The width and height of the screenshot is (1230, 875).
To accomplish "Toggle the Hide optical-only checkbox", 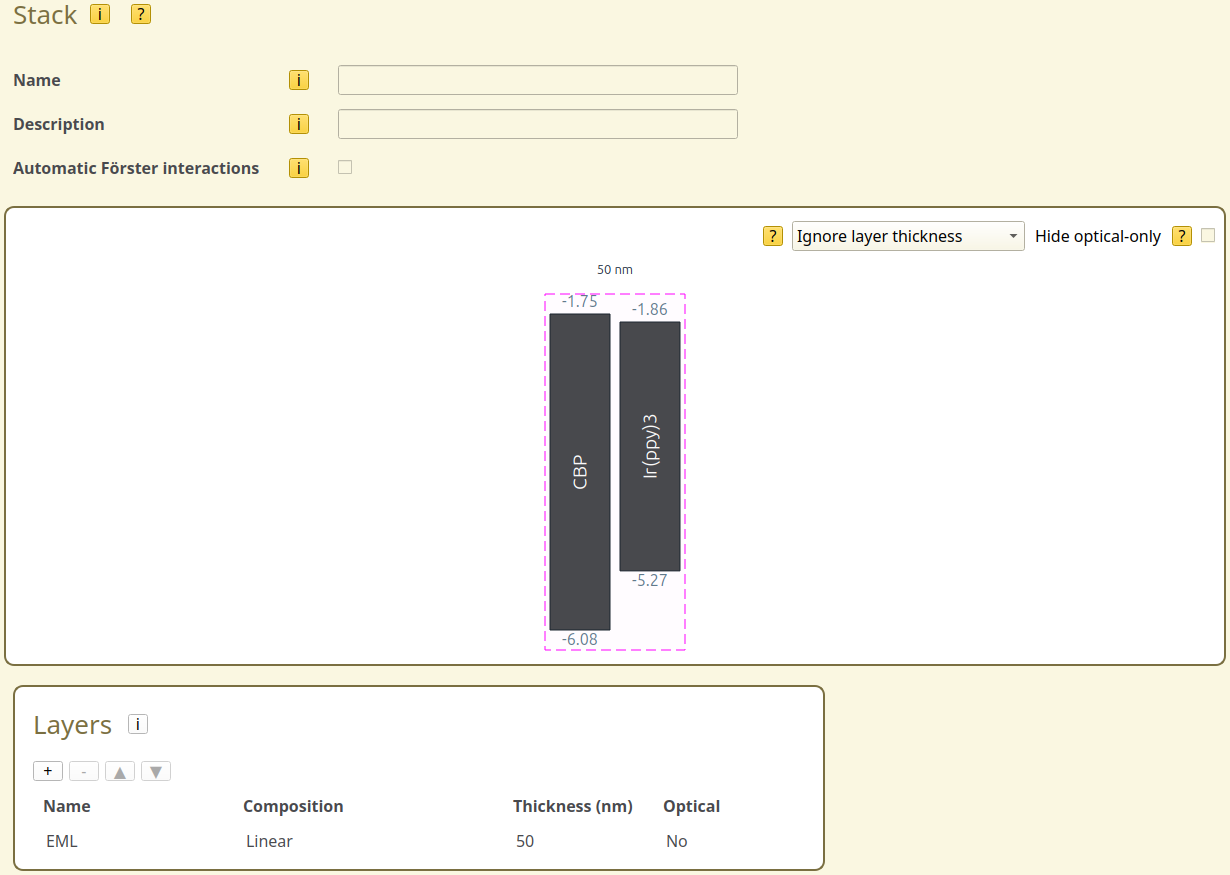I will click(1208, 235).
